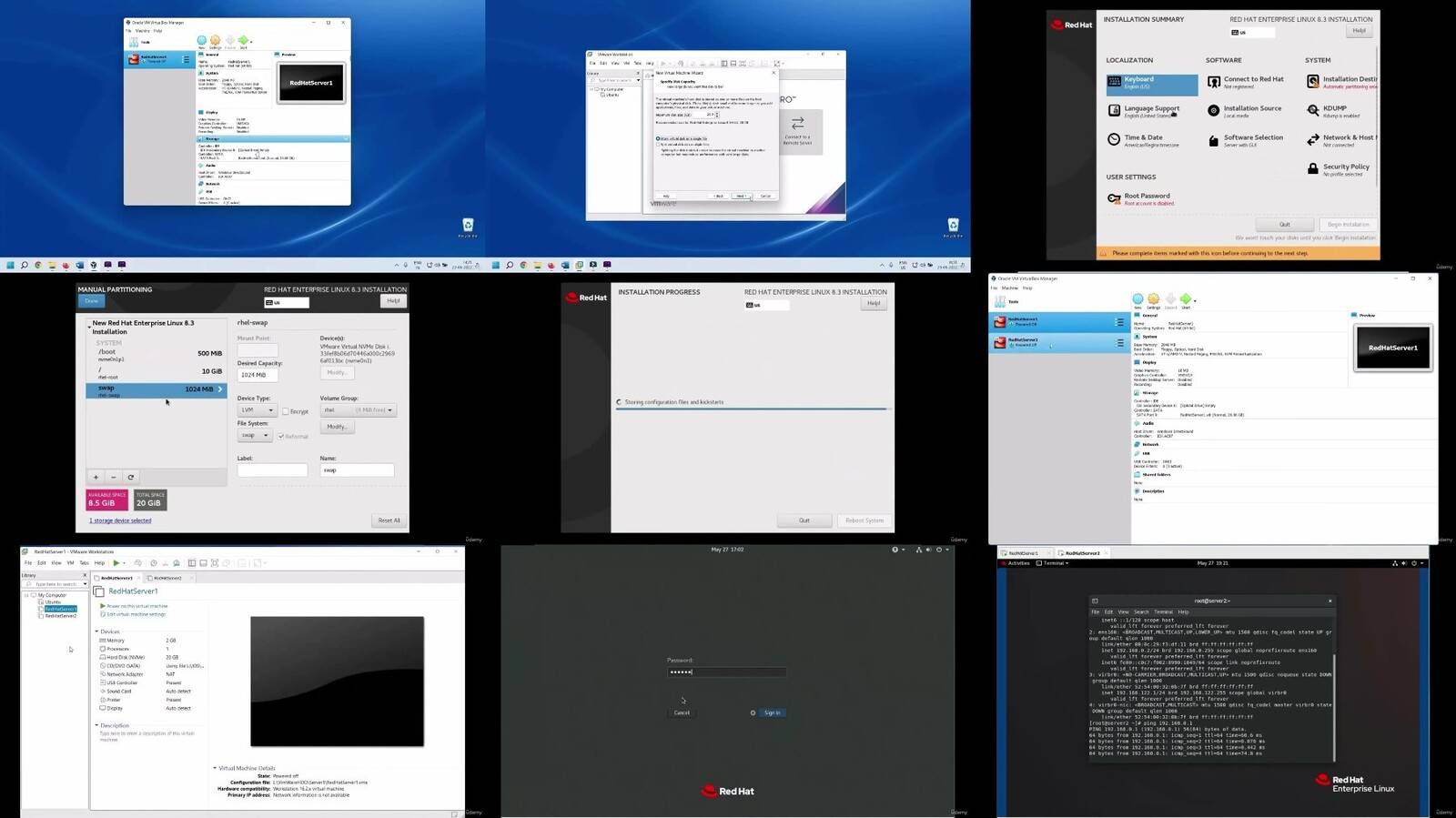This screenshot has height=818, width=1456.
Task: Click Done in Manual Partitioning
Action: coord(91,300)
